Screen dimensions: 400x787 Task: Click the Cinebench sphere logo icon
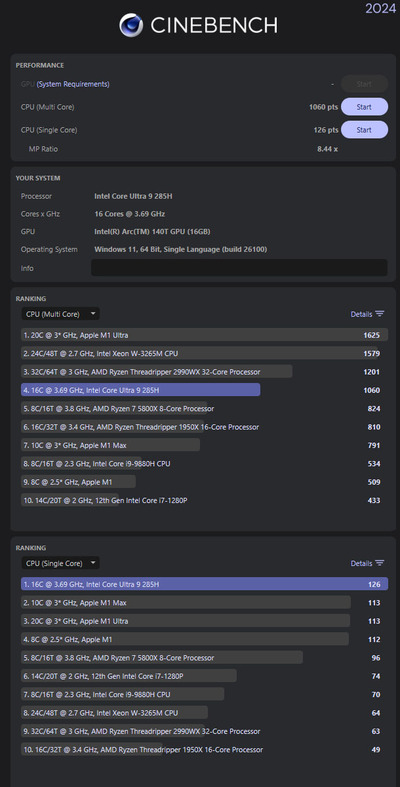[131, 25]
